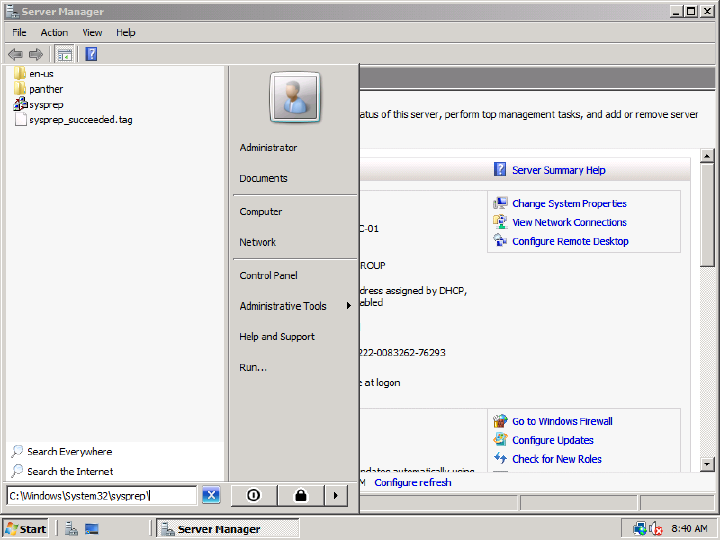
Task: Click Search the Internet label
Action: point(70,471)
